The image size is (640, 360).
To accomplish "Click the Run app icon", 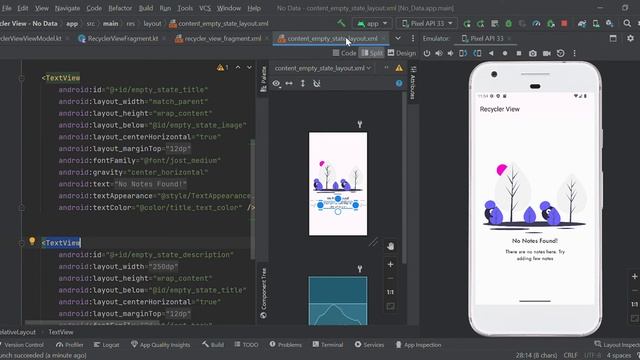I will 467,24.
